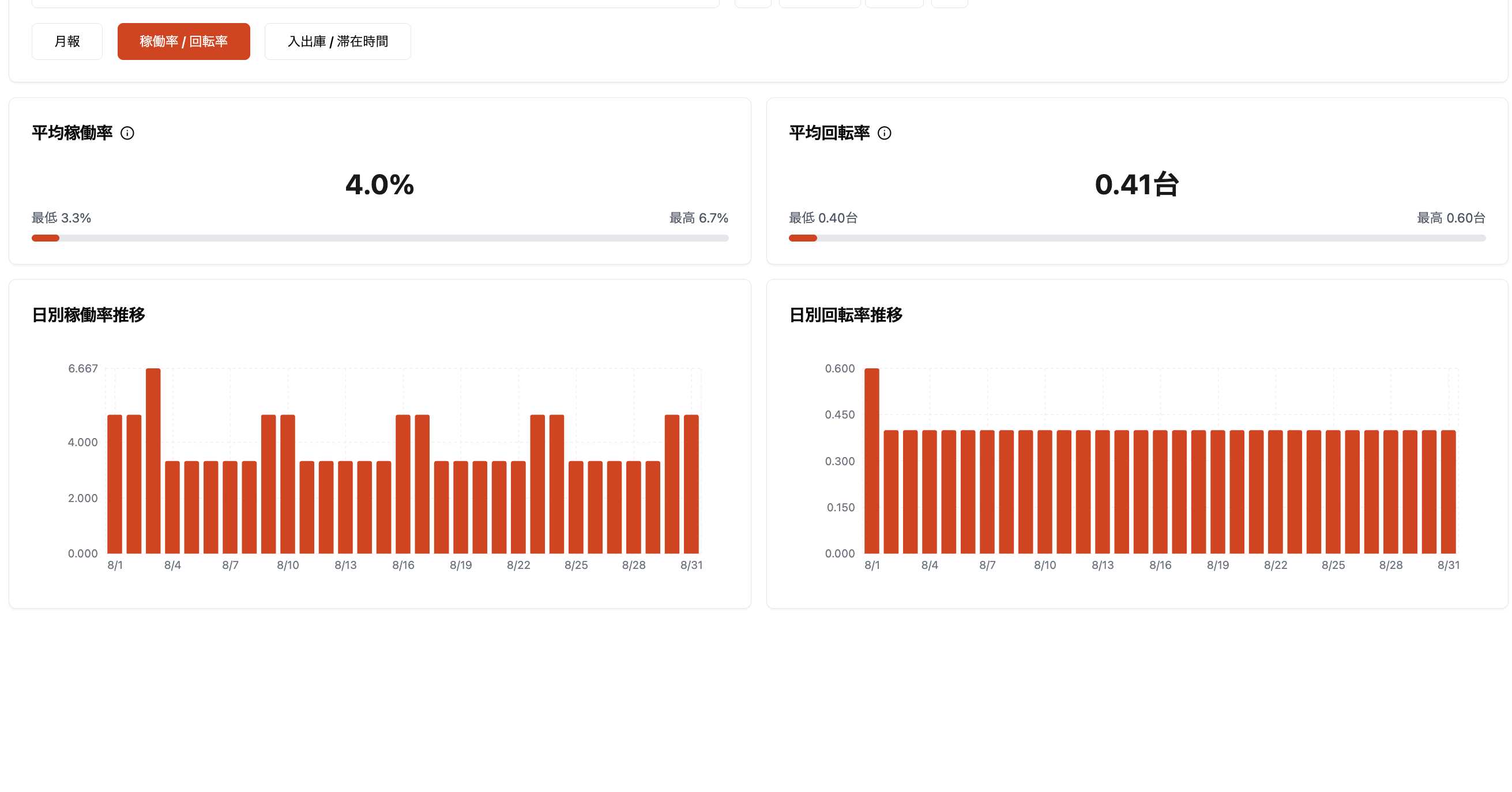Click the 4.0% average utilization value
The image size is (1512, 792).
(x=380, y=185)
